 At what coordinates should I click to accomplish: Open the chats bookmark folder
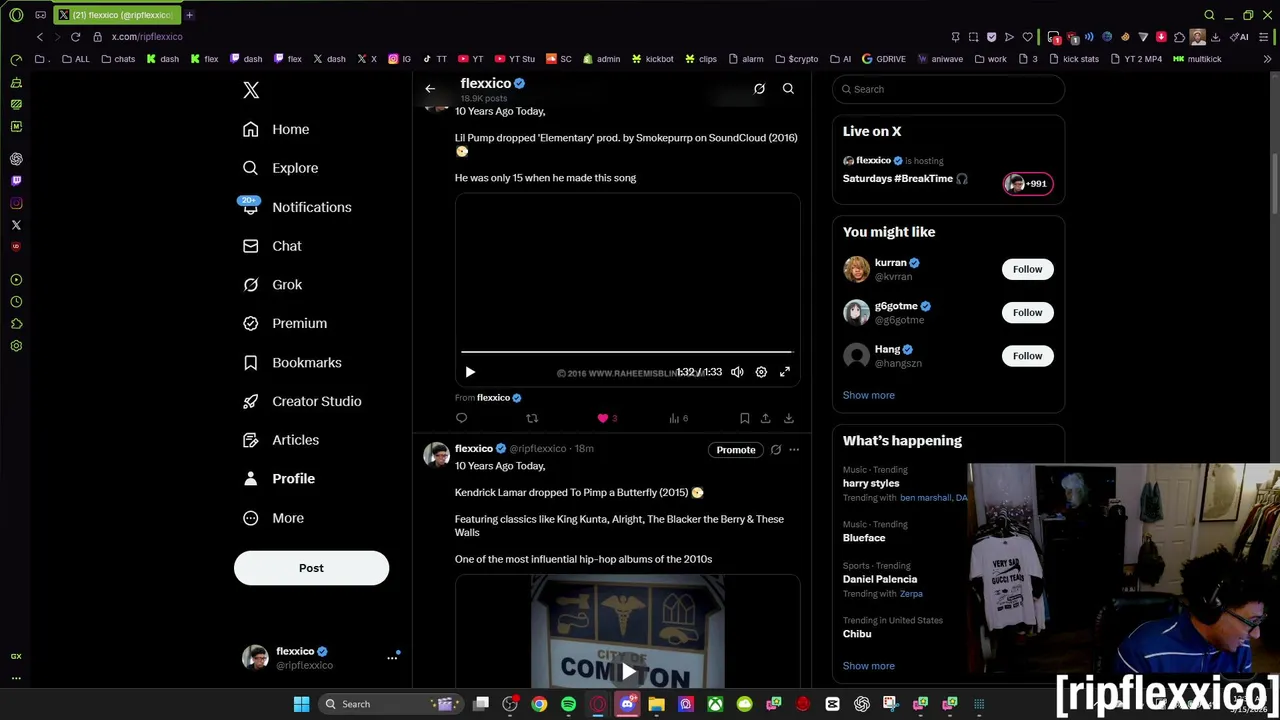118,59
